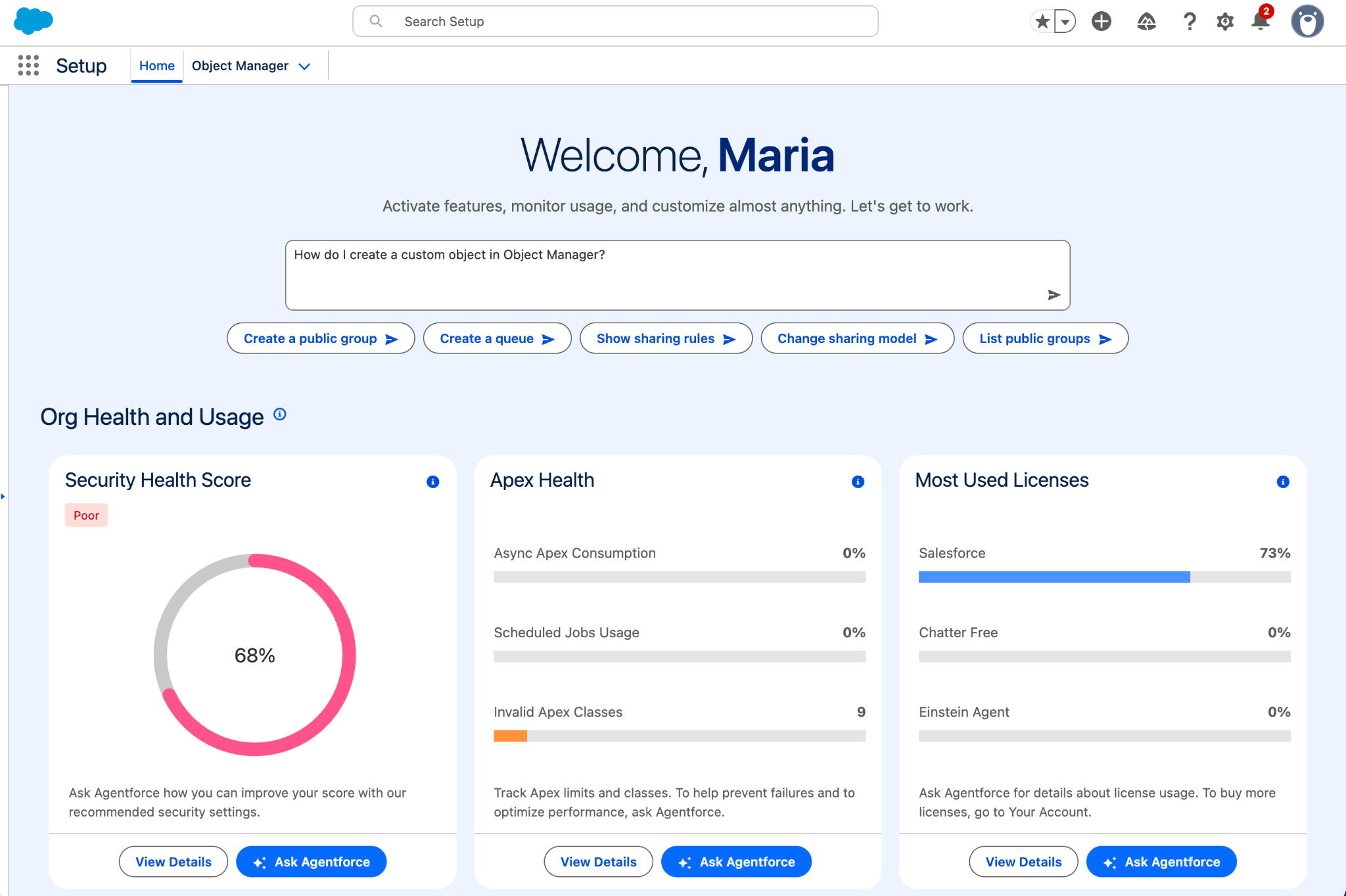This screenshot has width=1346, height=896.
Task: Open the Global Actions plus icon
Action: pos(1102,22)
